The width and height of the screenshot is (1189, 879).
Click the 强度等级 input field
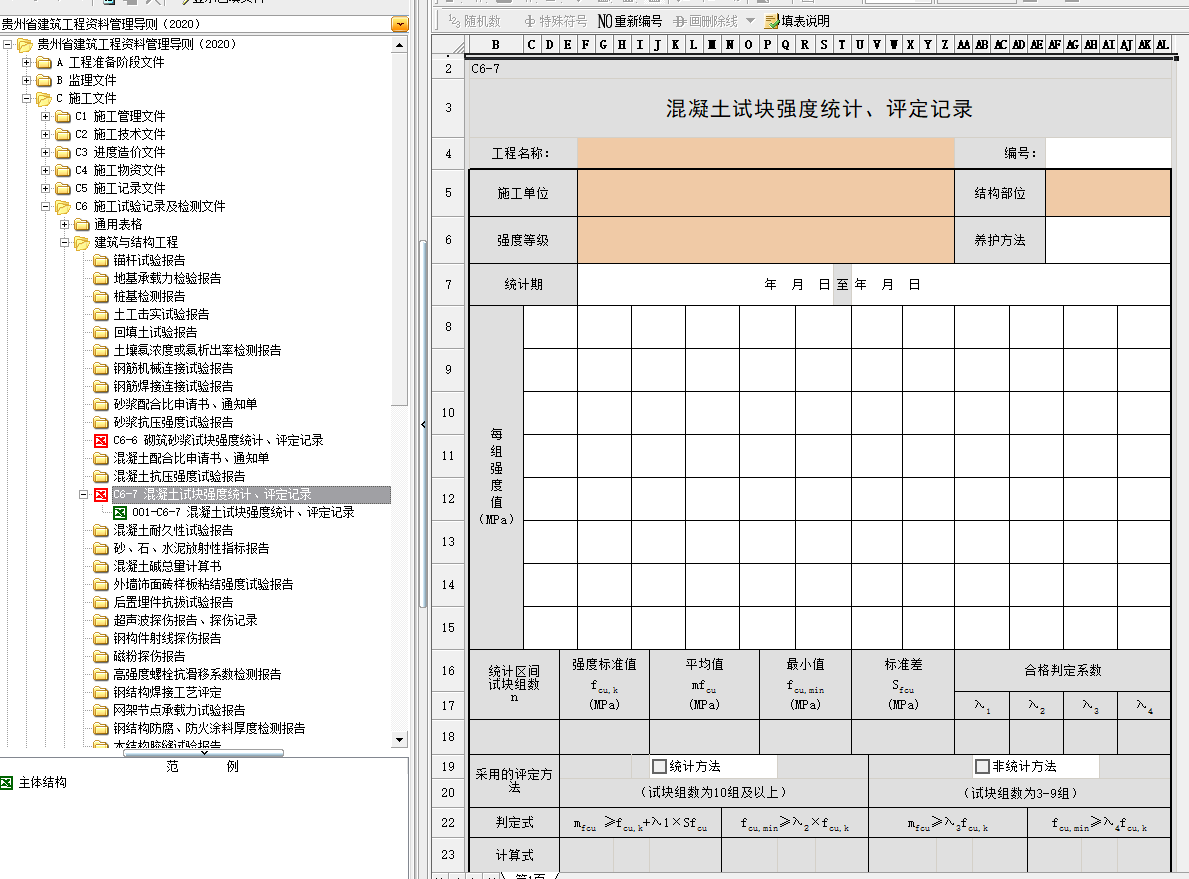pos(765,240)
